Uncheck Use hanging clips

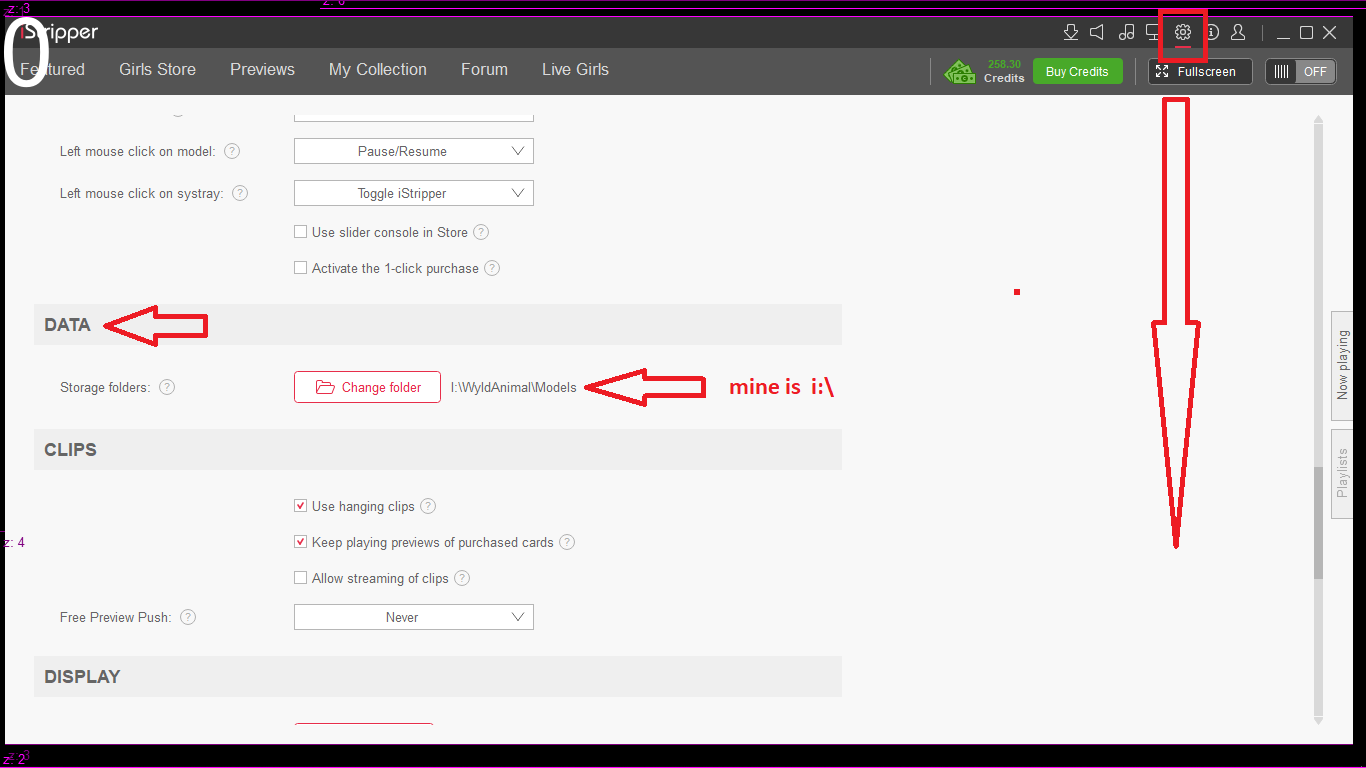point(301,506)
